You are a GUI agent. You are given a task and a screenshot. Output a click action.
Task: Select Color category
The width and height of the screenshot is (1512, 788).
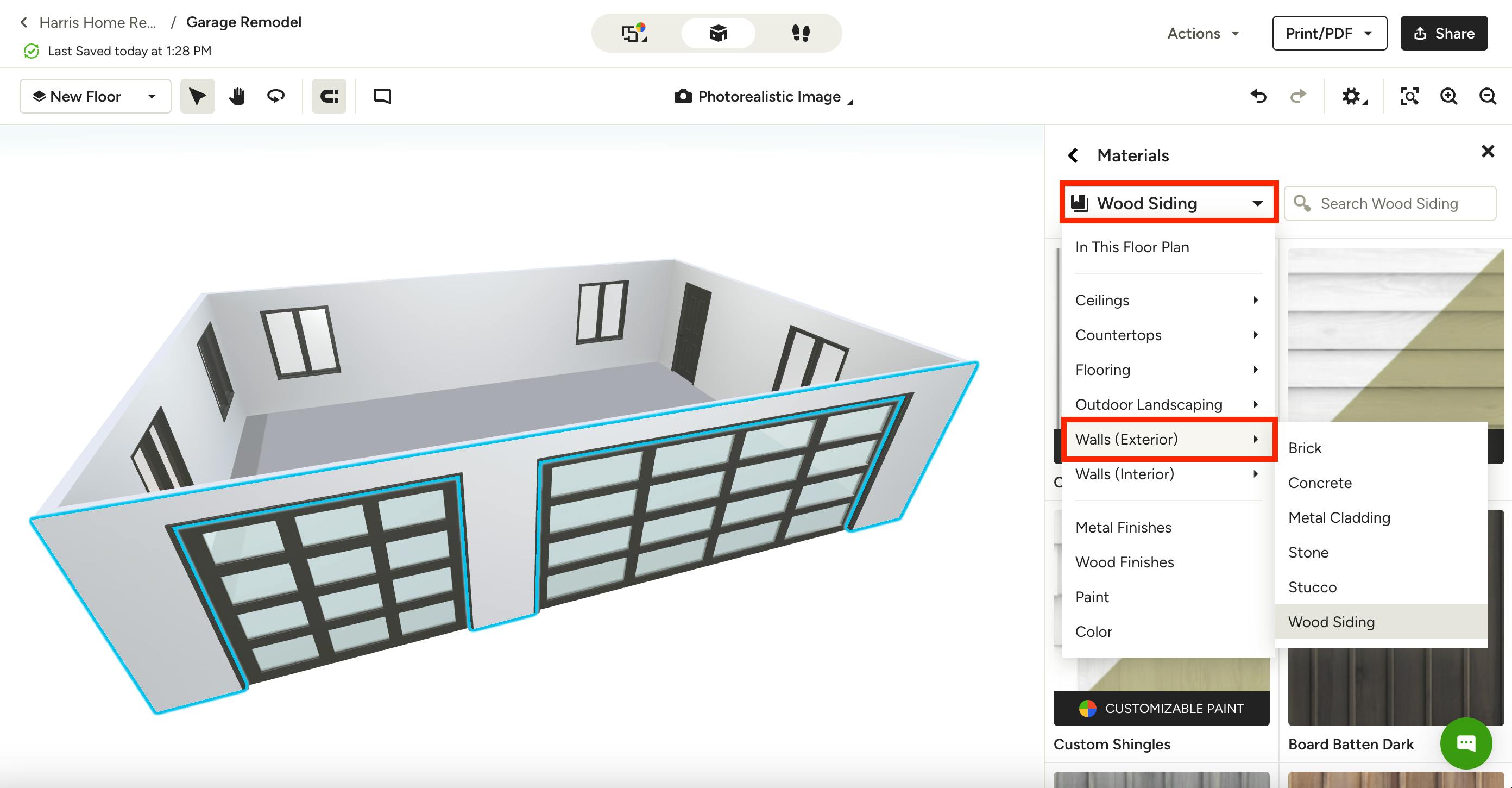(1168, 631)
